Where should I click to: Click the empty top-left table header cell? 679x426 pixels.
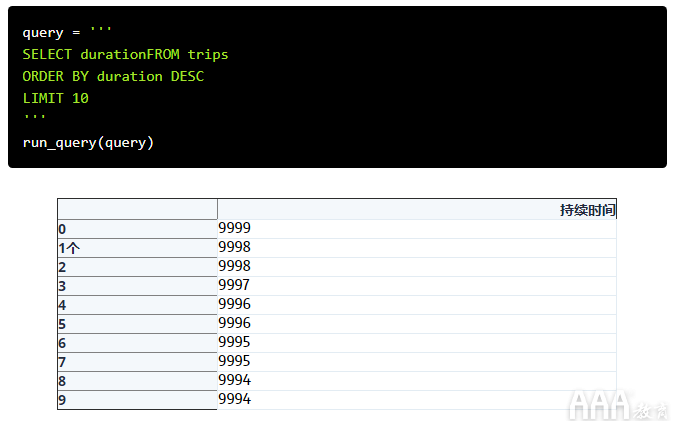pyautogui.click(x=137, y=209)
